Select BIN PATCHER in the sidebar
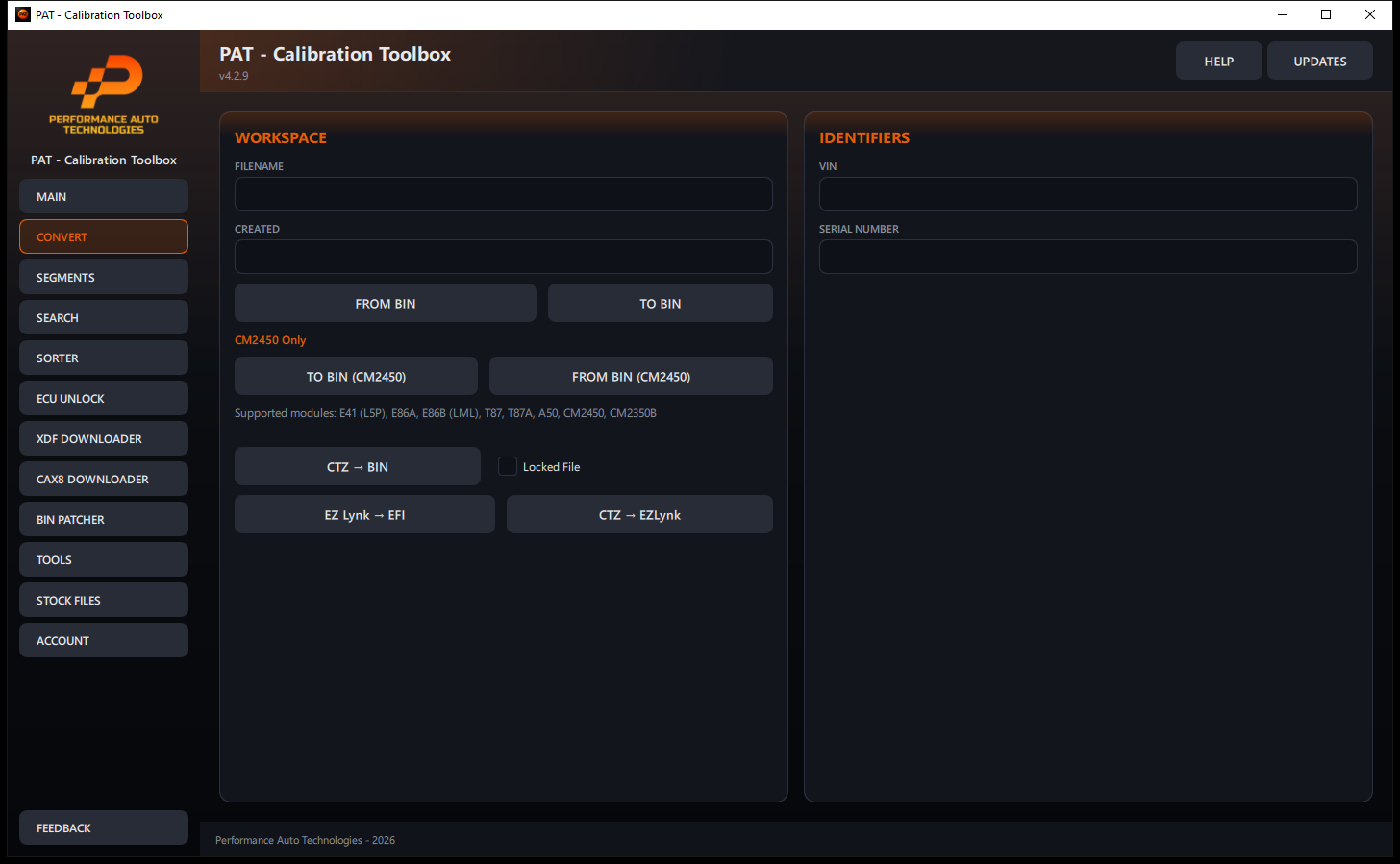Image resolution: width=1400 pixels, height=864 pixels. point(104,519)
